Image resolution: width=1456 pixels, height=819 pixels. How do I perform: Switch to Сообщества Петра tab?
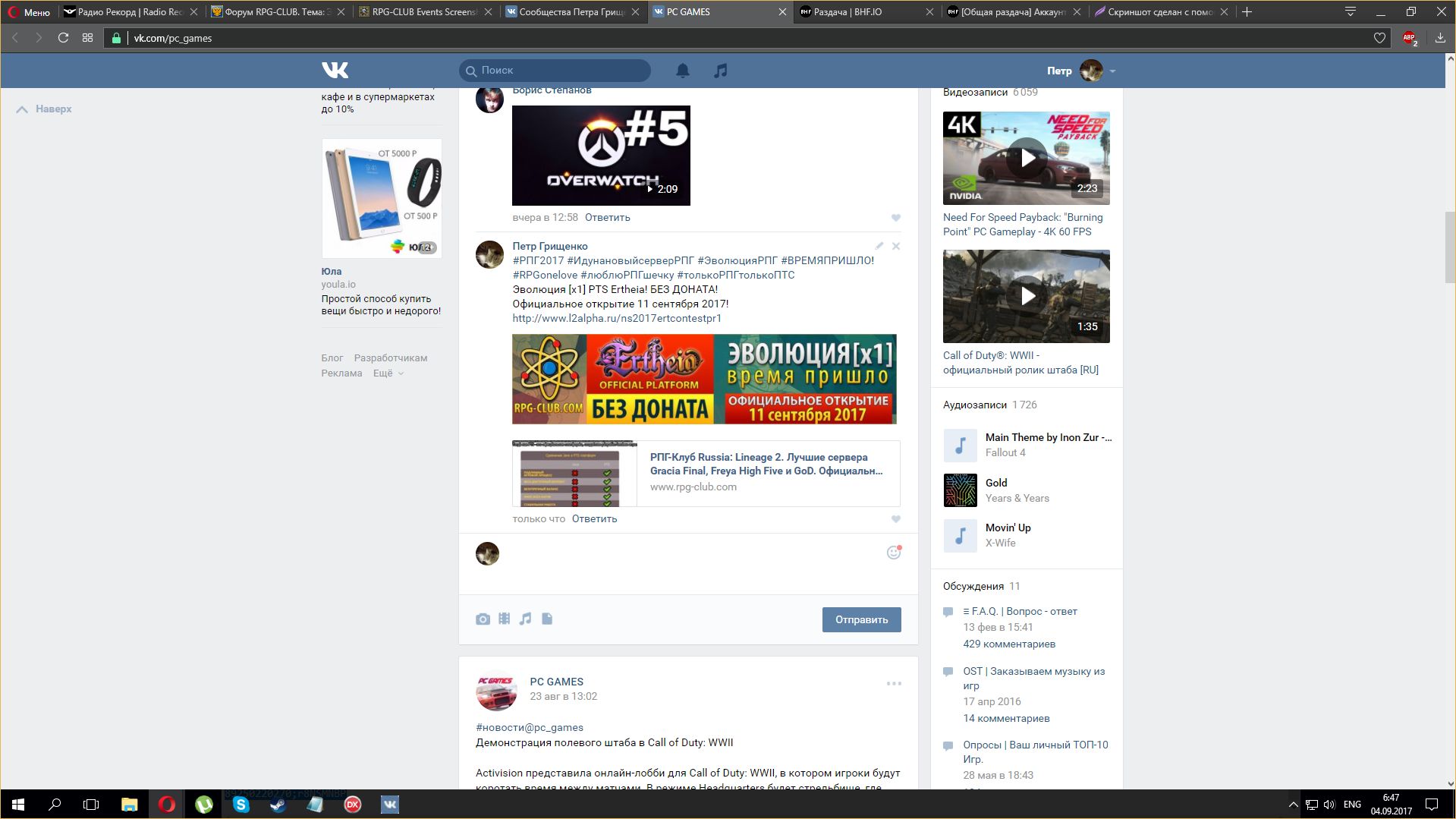(x=572, y=12)
